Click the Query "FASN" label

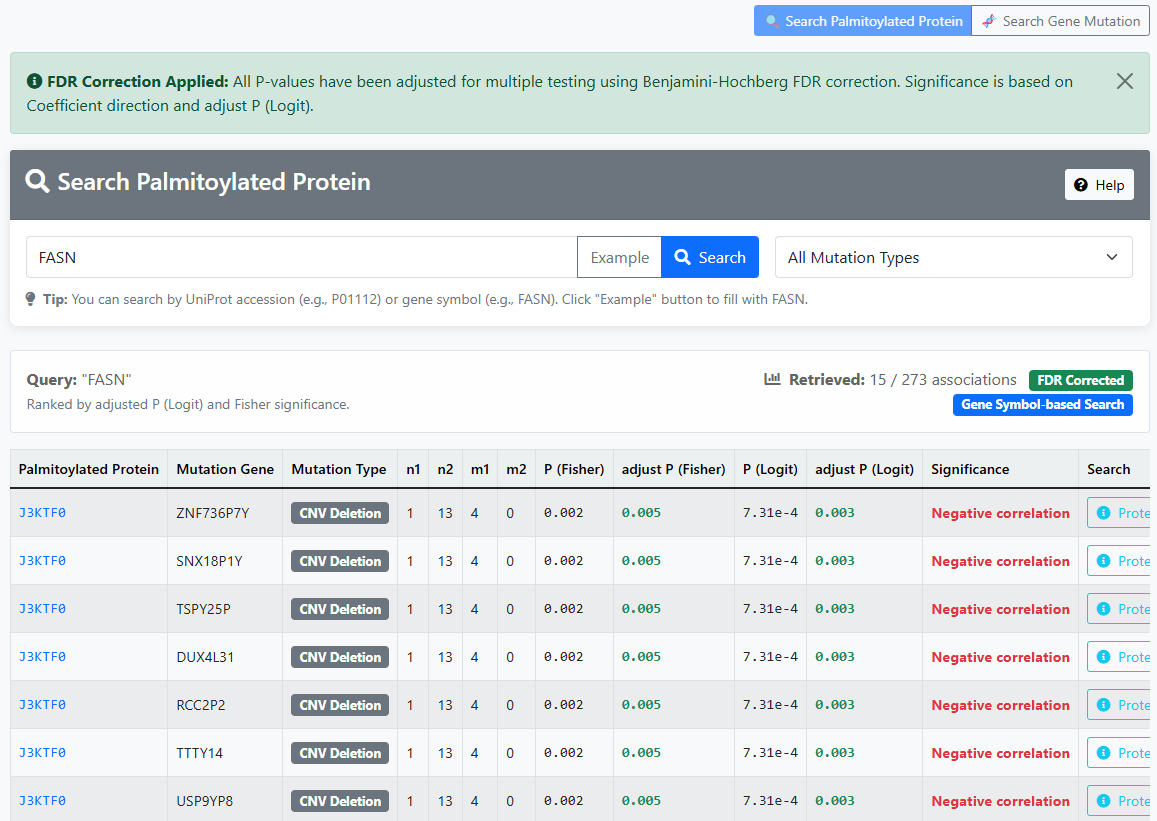click(x=79, y=380)
